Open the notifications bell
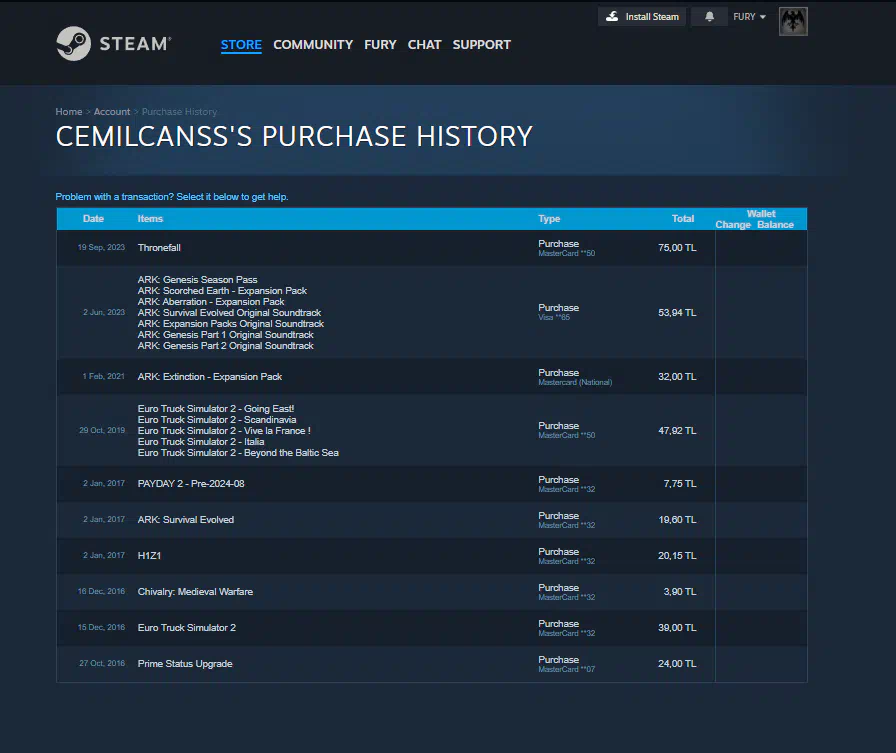896x753 pixels. [x=709, y=17]
